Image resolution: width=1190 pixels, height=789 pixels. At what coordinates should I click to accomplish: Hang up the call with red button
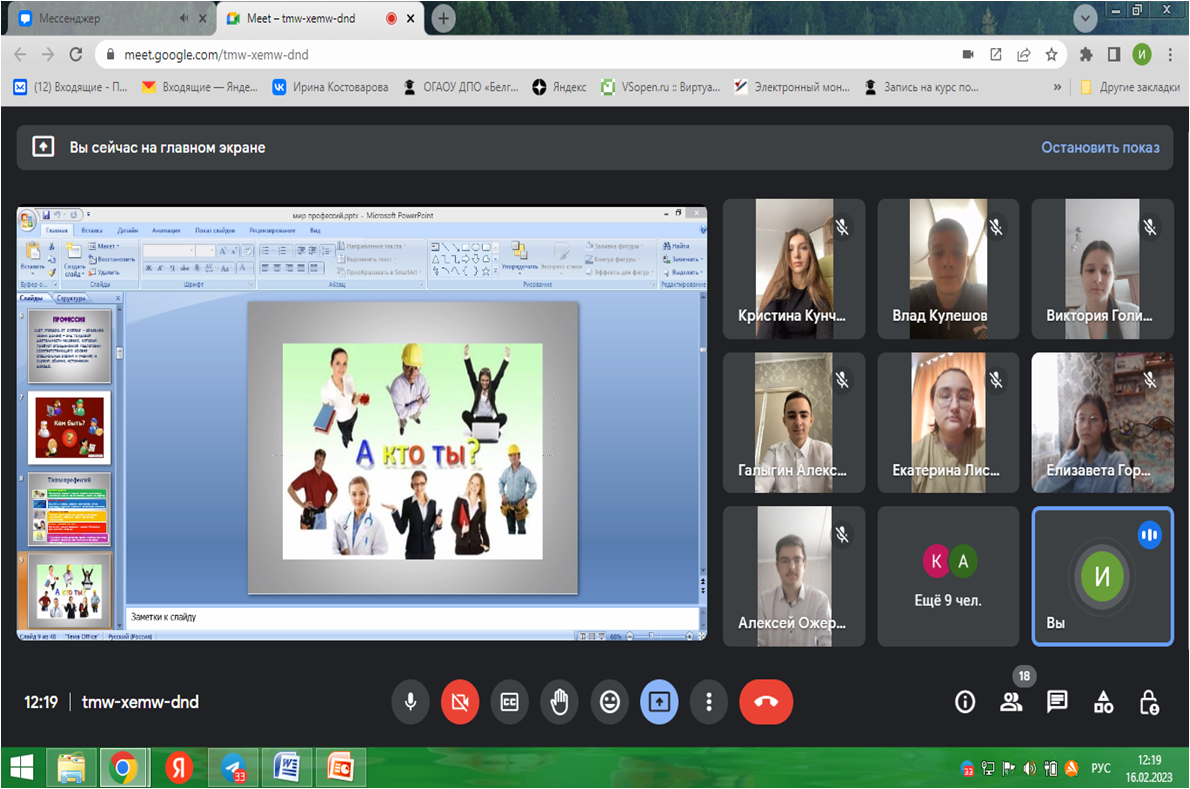(x=766, y=702)
